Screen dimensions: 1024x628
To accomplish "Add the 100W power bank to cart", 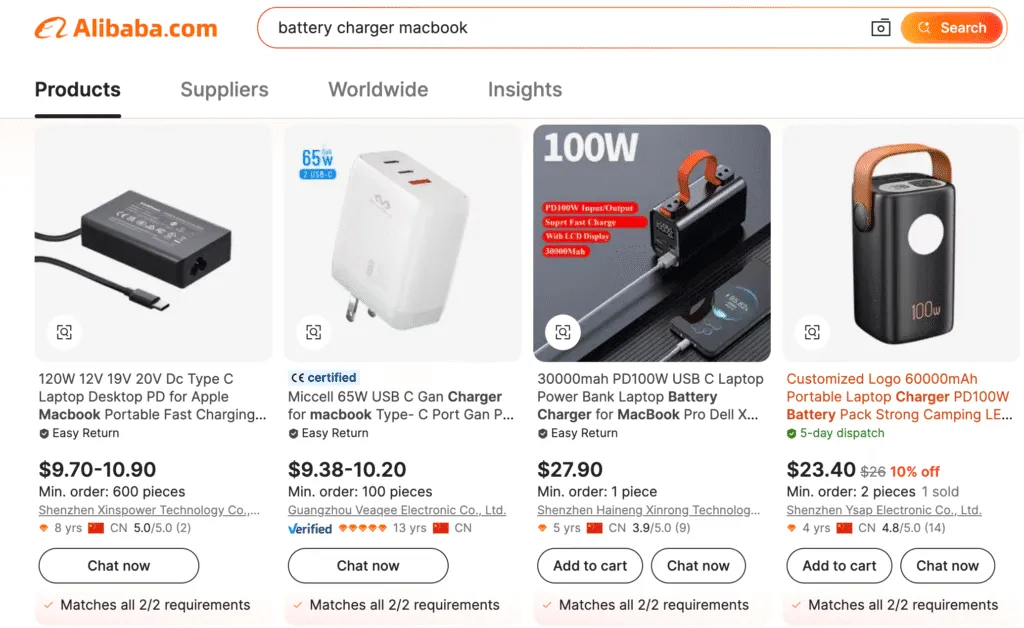I will pos(589,566).
